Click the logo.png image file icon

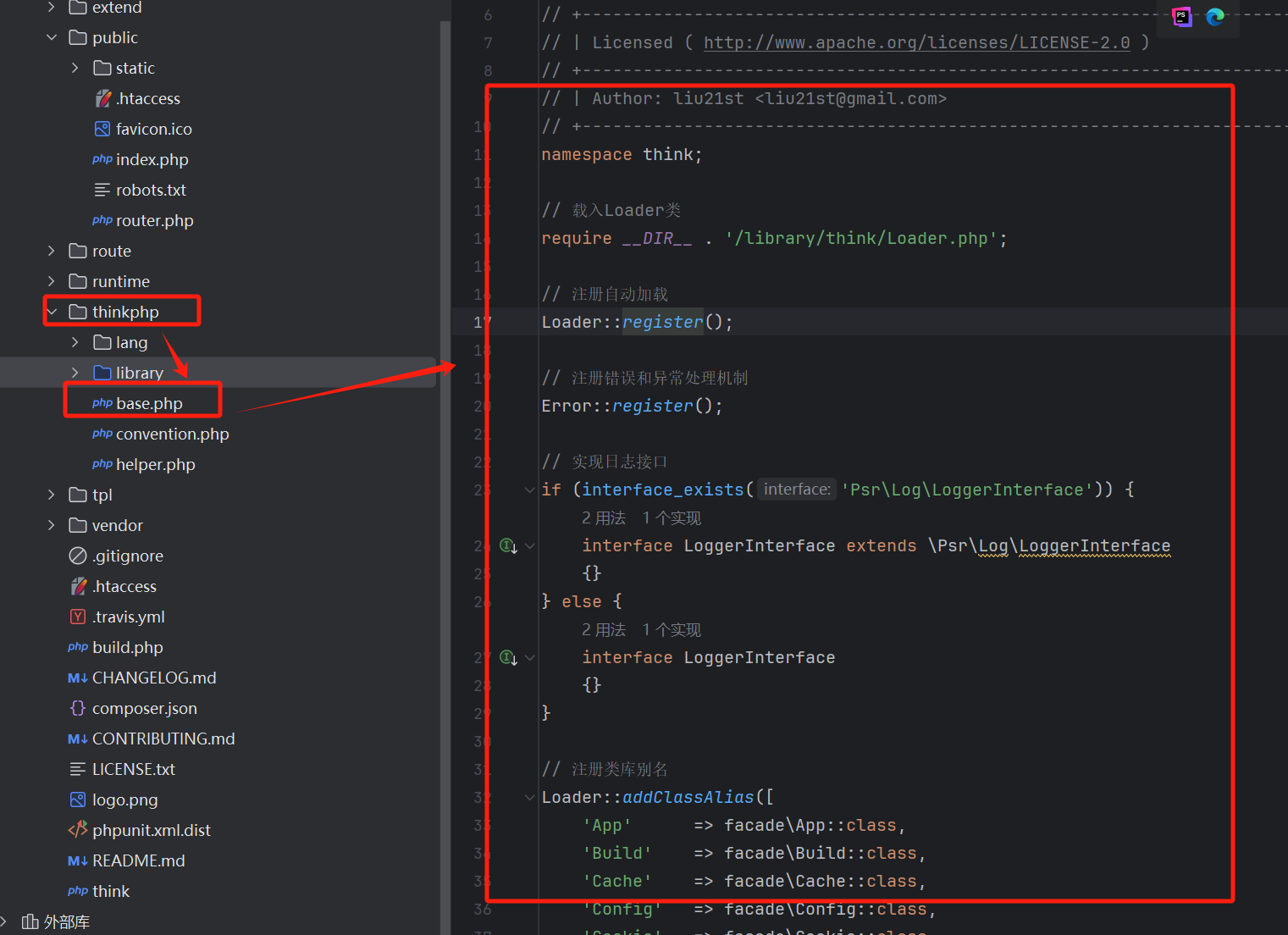click(x=78, y=799)
